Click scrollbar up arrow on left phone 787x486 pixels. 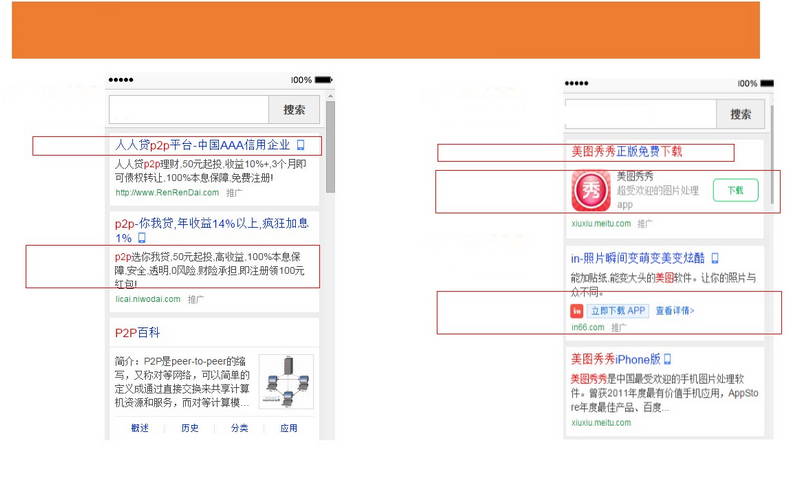point(330,95)
